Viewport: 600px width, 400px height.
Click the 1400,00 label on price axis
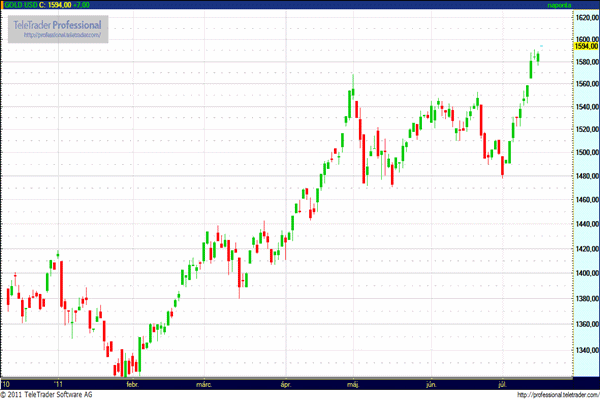coord(586,274)
